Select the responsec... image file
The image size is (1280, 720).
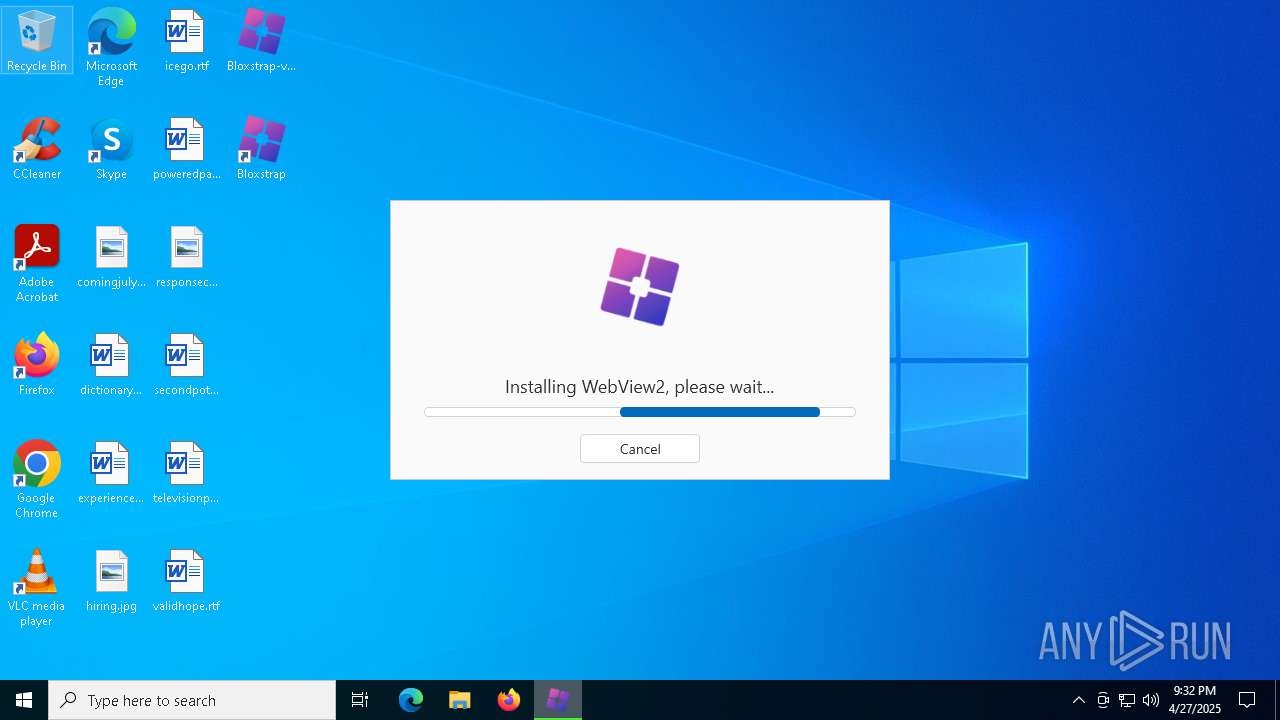pos(187,257)
